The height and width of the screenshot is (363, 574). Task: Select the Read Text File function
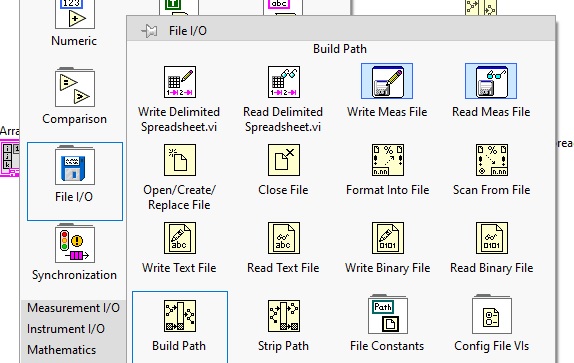pos(284,238)
